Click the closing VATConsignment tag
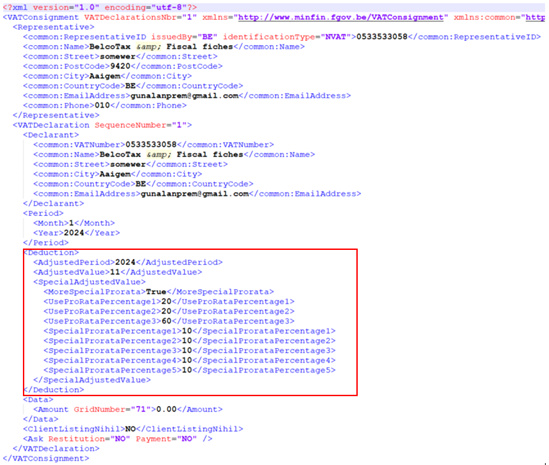549x465 pixels. tap(46, 458)
